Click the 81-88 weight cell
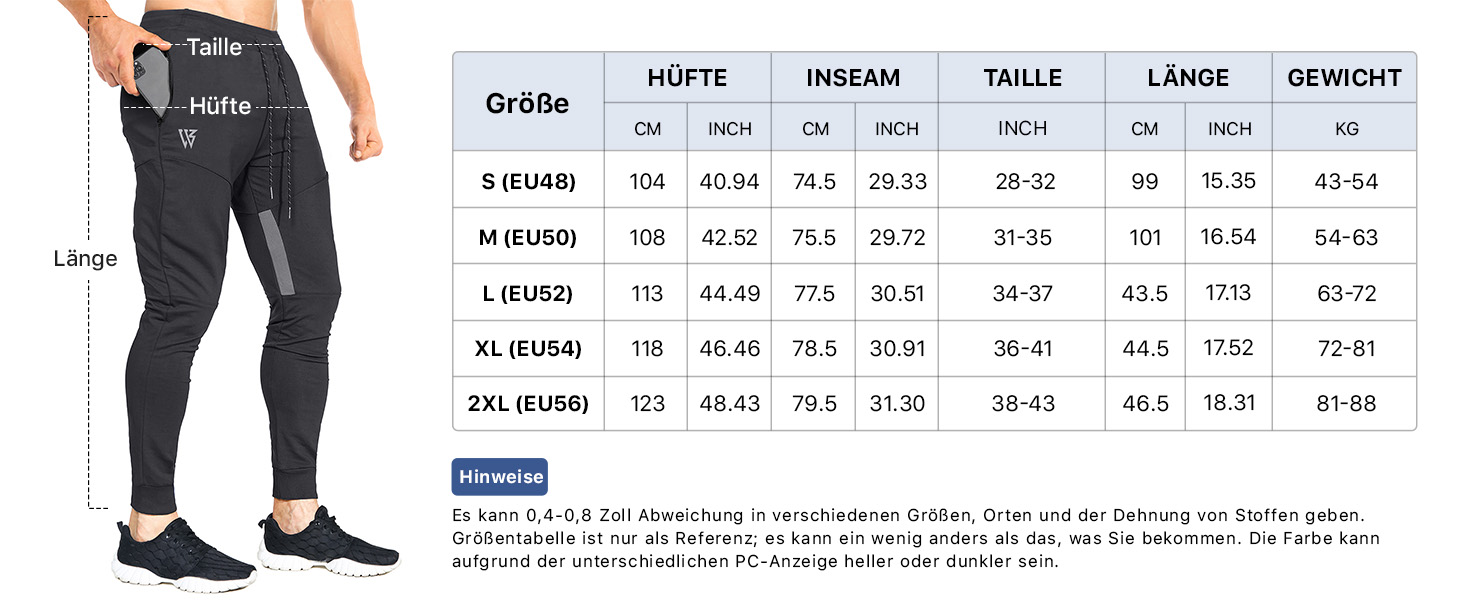Screen dimensions: 1464x600 [x=1346, y=404]
